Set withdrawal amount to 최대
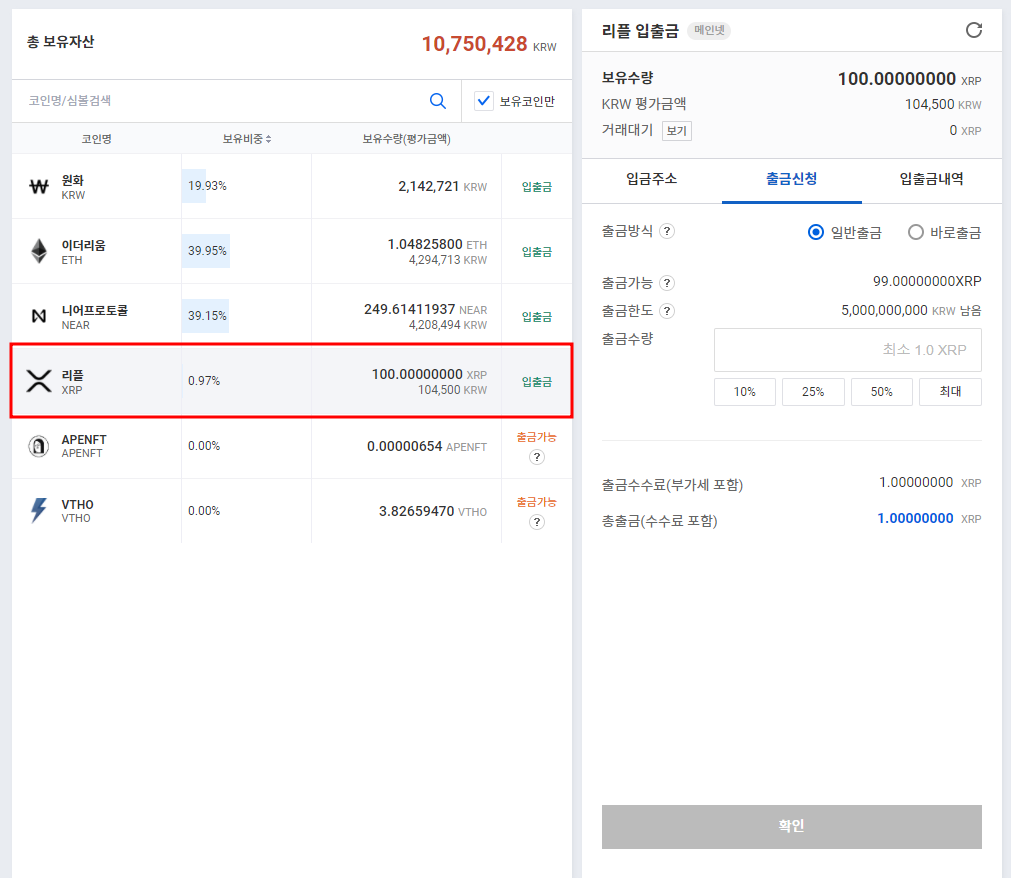The height and width of the screenshot is (878, 1011). click(x=950, y=392)
